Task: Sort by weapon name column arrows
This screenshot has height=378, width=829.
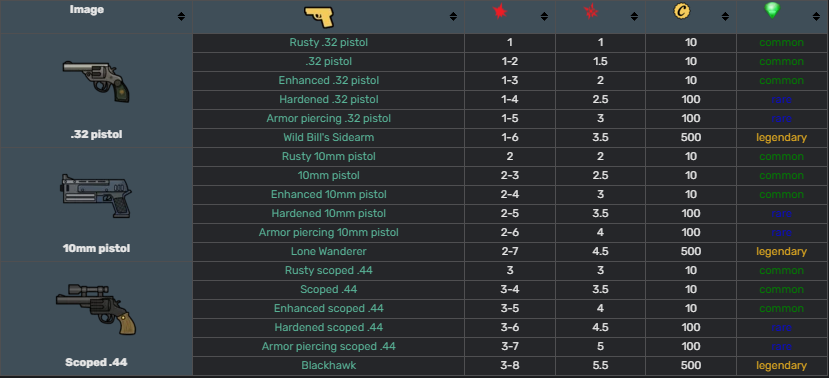Action: pos(453,16)
